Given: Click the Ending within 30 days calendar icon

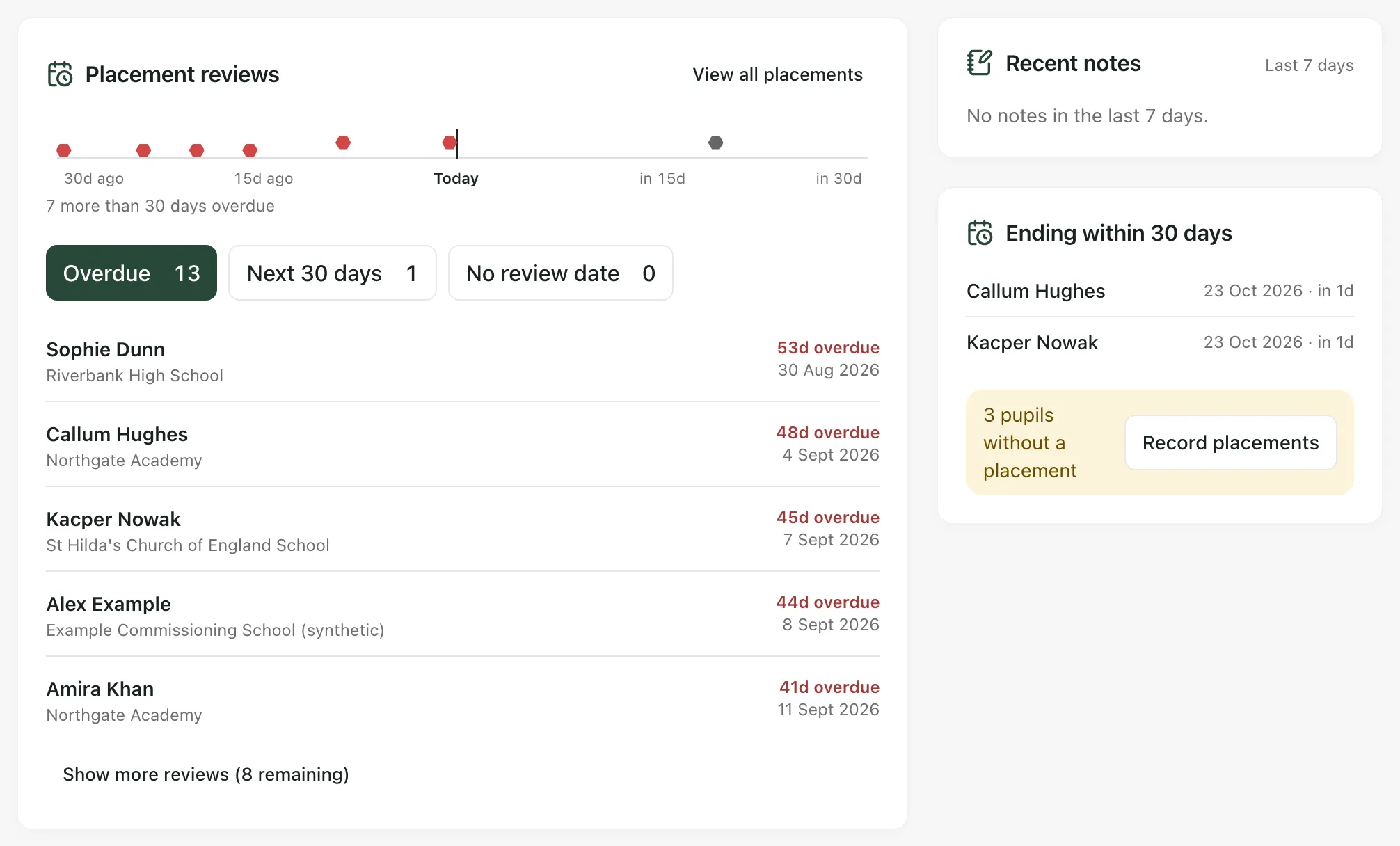Looking at the screenshot, I should pos(980,233).
